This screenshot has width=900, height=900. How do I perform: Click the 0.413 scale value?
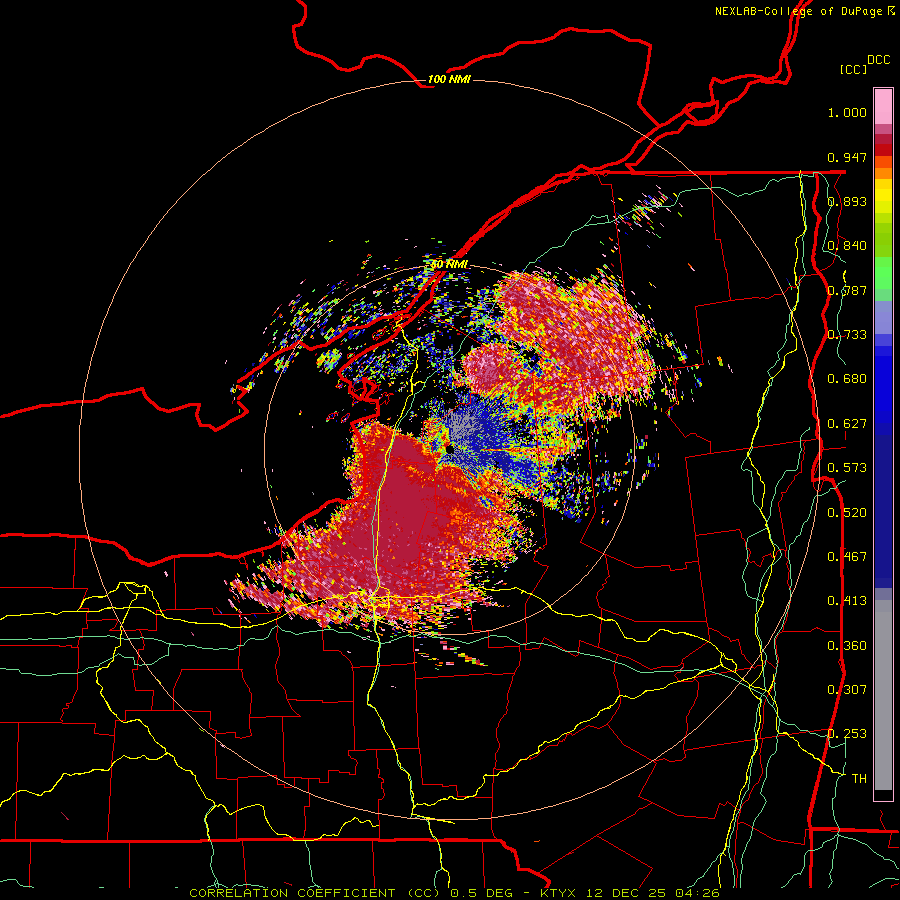(847, 601)
